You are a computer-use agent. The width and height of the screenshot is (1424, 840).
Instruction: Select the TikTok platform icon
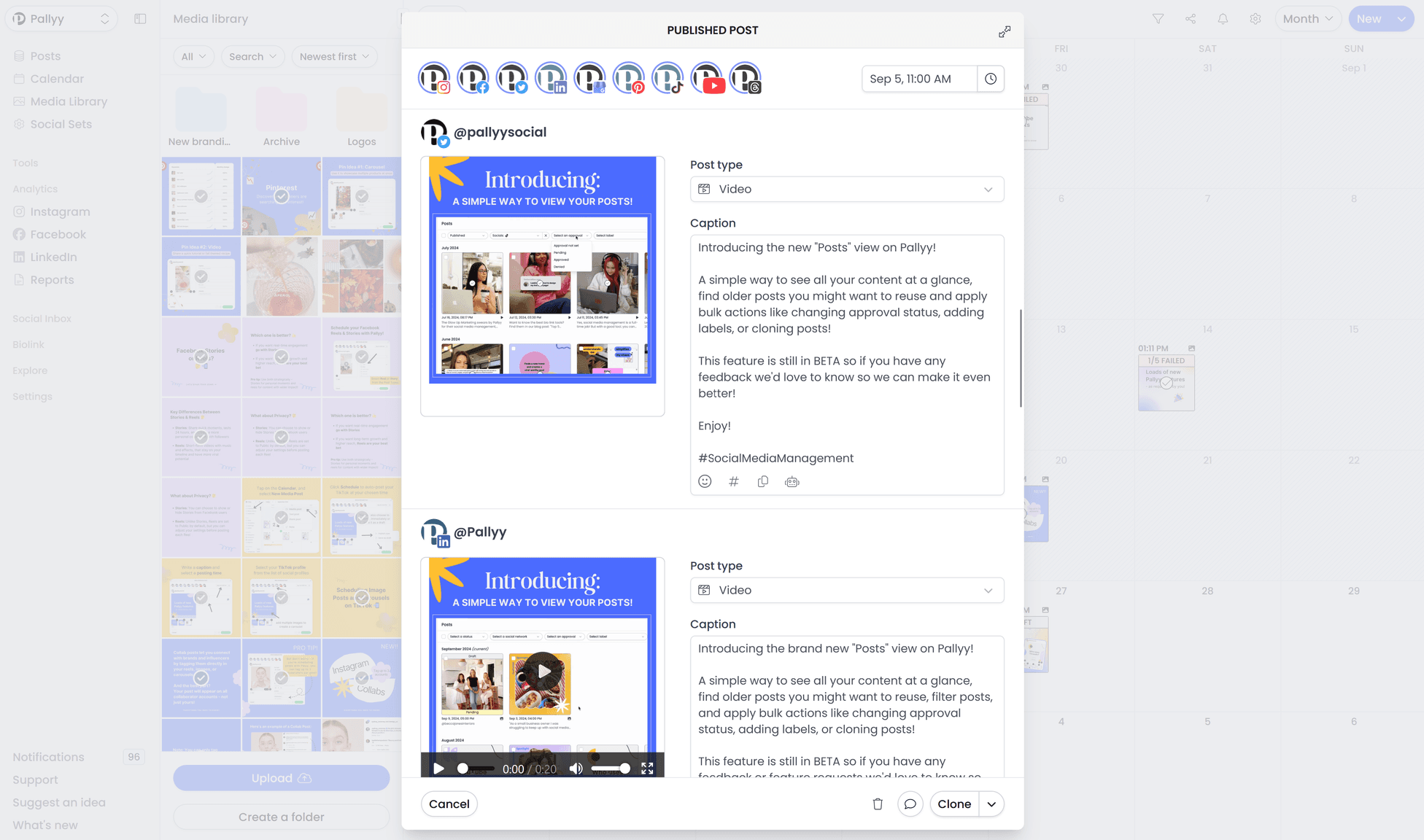(x=668, y=79)
